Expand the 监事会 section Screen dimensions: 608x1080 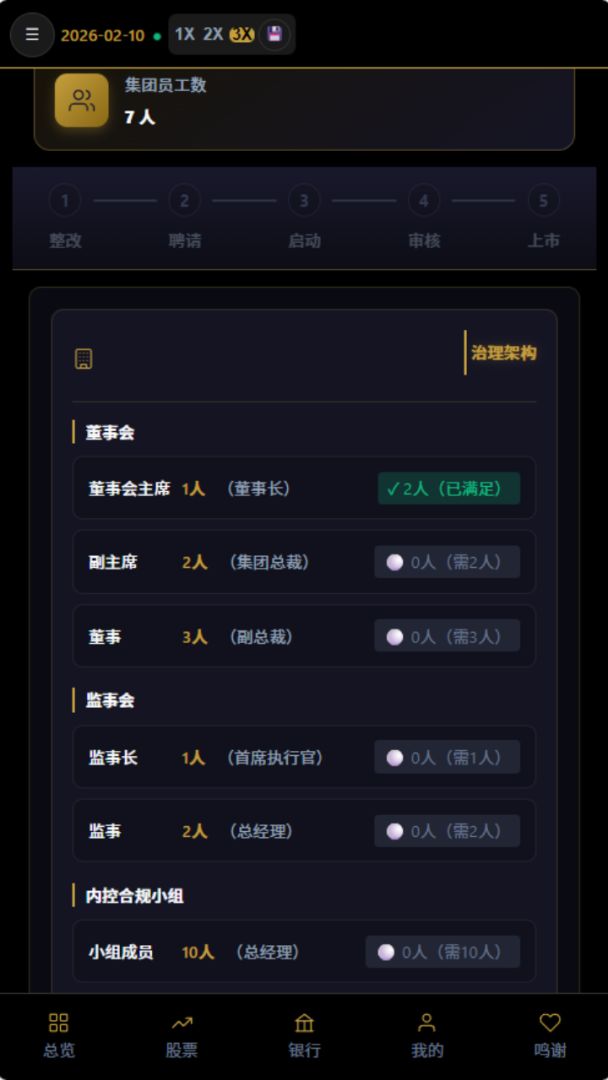[x=106, y=701]
